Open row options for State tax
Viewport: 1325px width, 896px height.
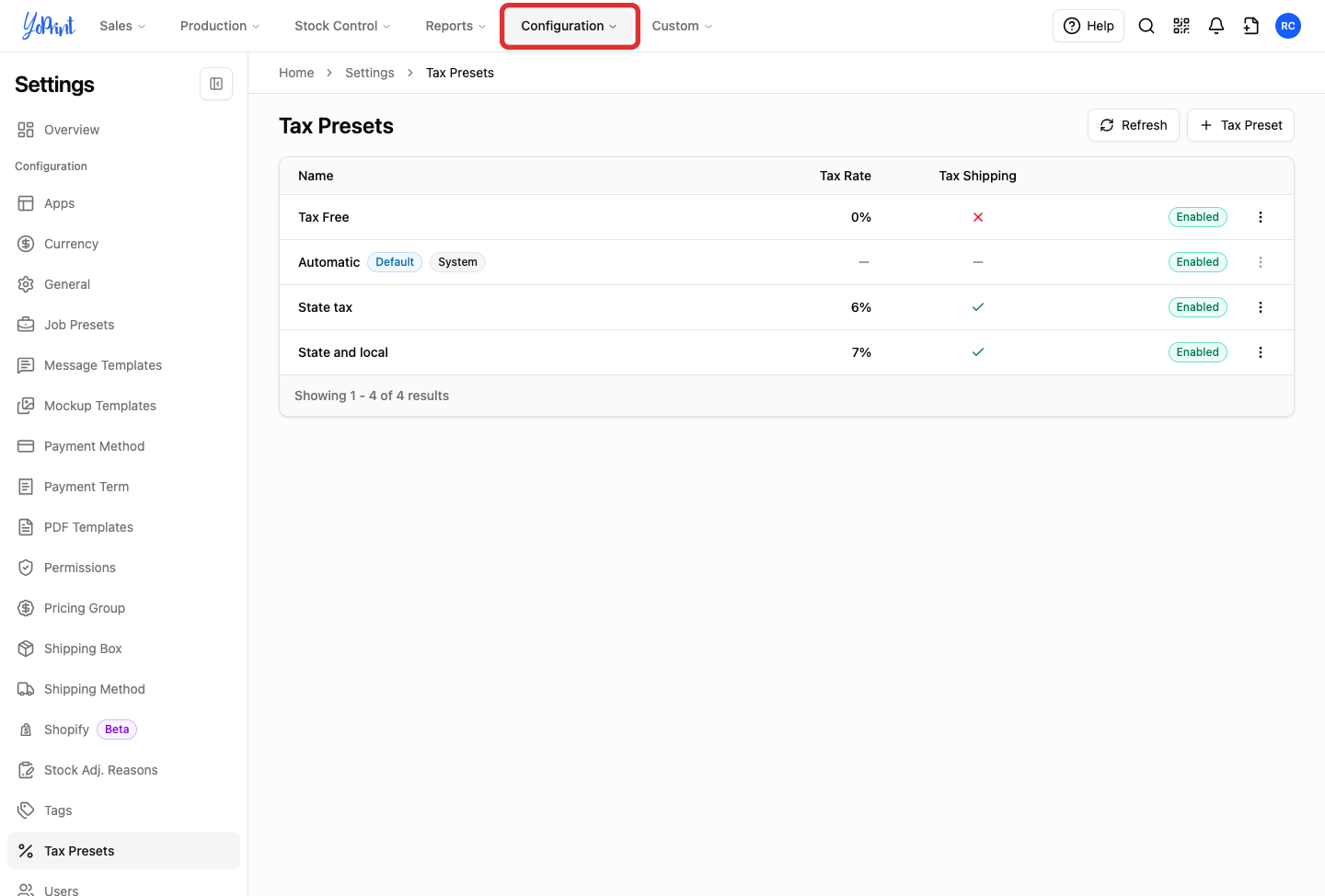point(1261,307)
